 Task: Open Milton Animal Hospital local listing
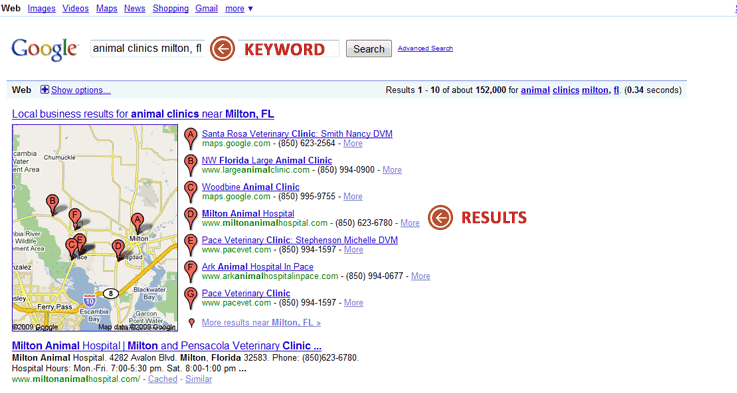click(248, 213)
